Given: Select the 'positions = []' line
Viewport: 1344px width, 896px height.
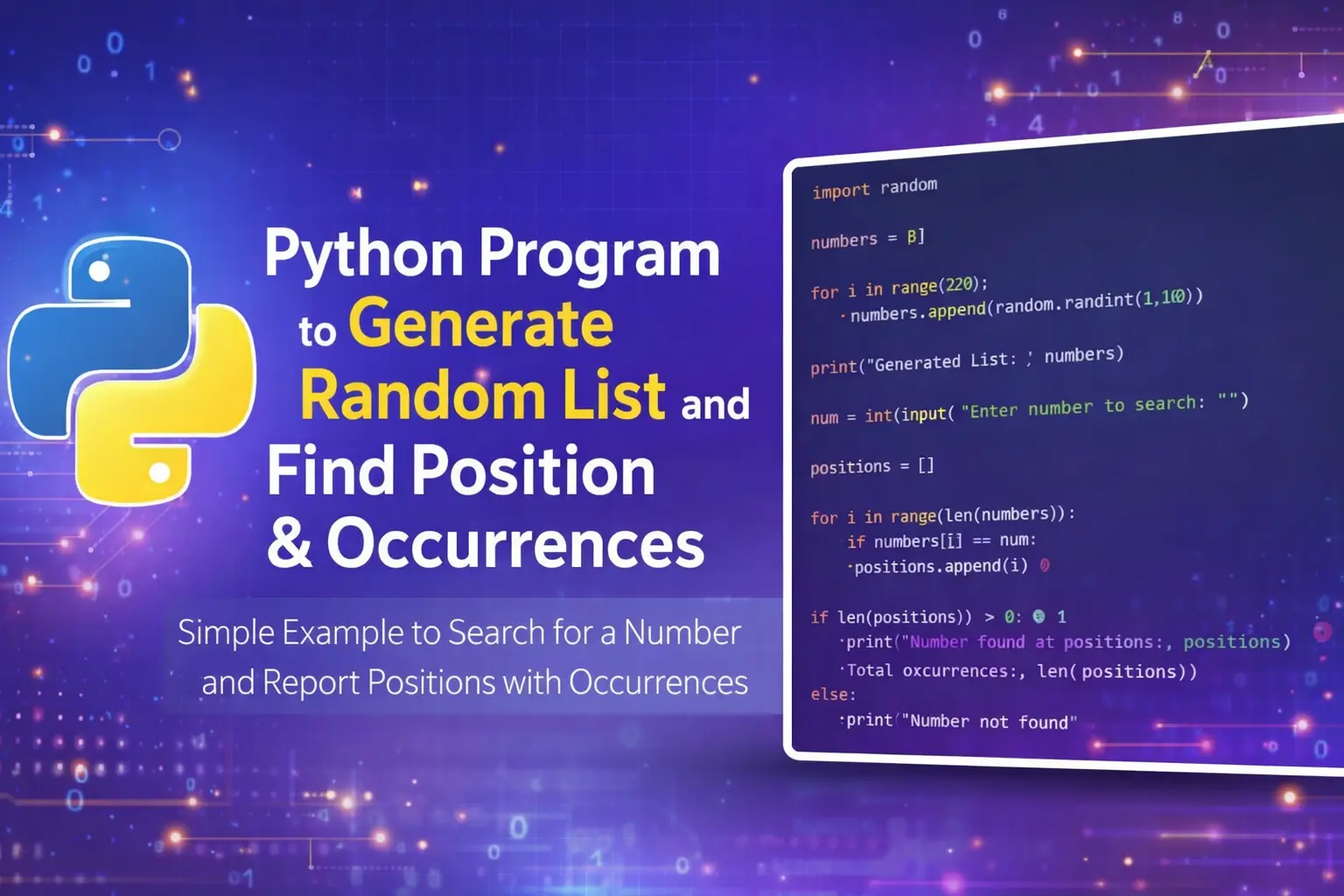Looking at the screenshot, I should tap(871, 465).
